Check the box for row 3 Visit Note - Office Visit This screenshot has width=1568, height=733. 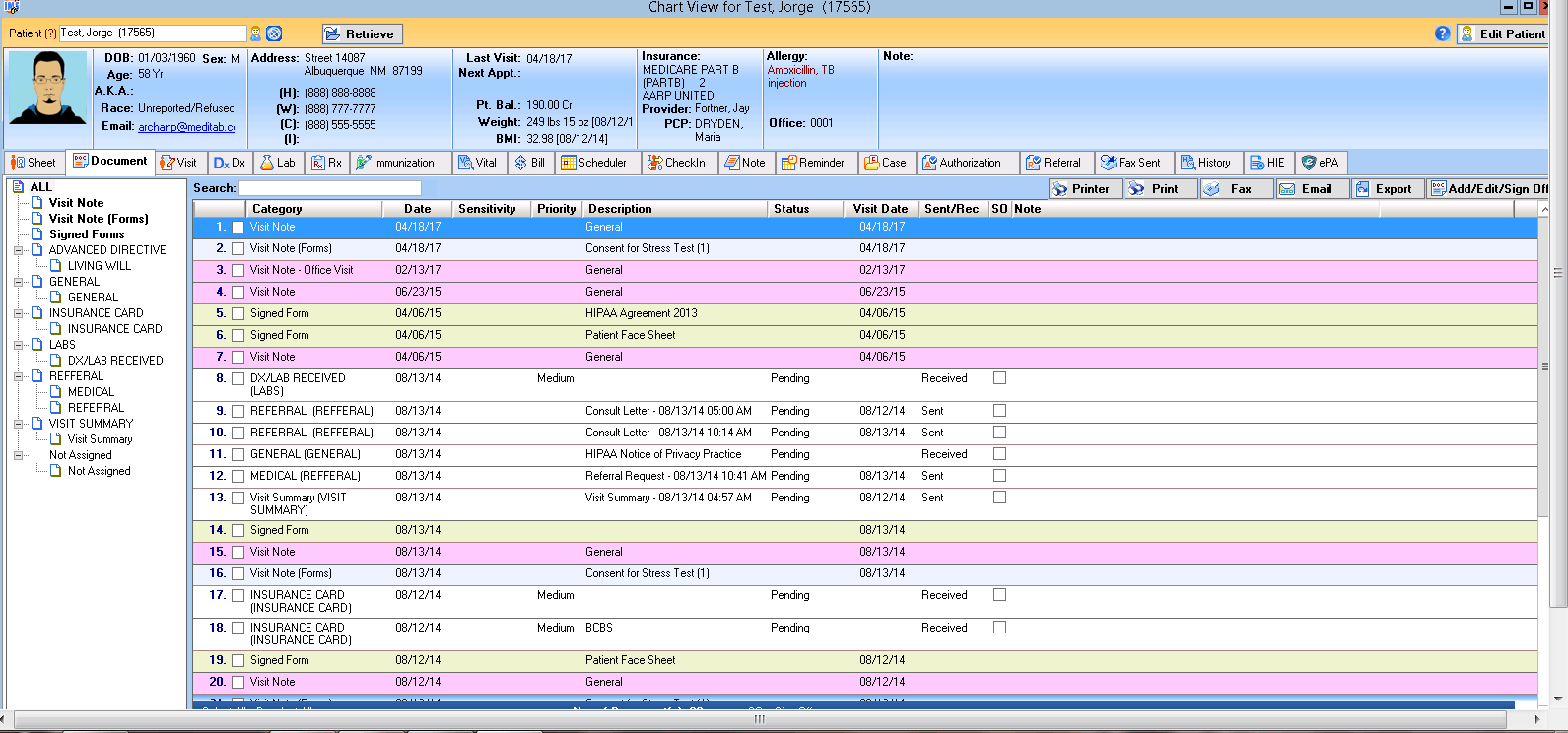point(238,270)
